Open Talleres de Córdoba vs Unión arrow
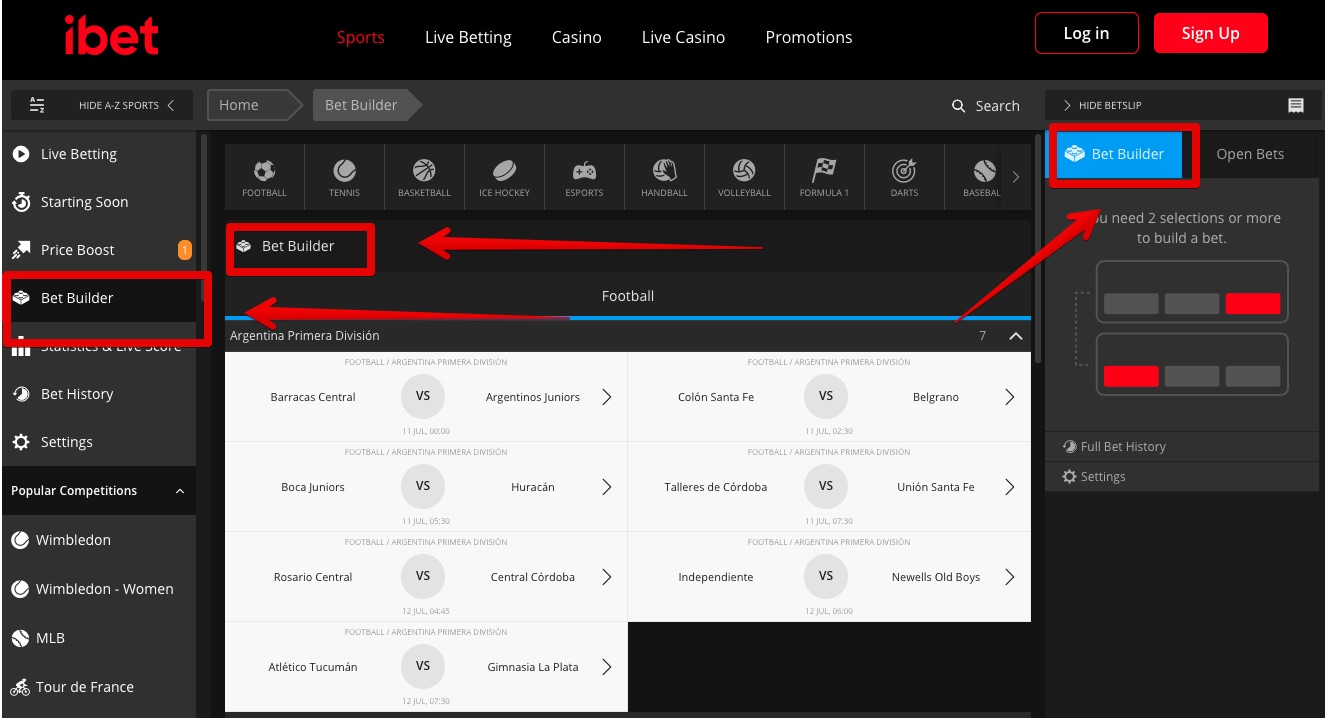The width and height of the screenshot is (1325, 718). (x=1009, y=487)
